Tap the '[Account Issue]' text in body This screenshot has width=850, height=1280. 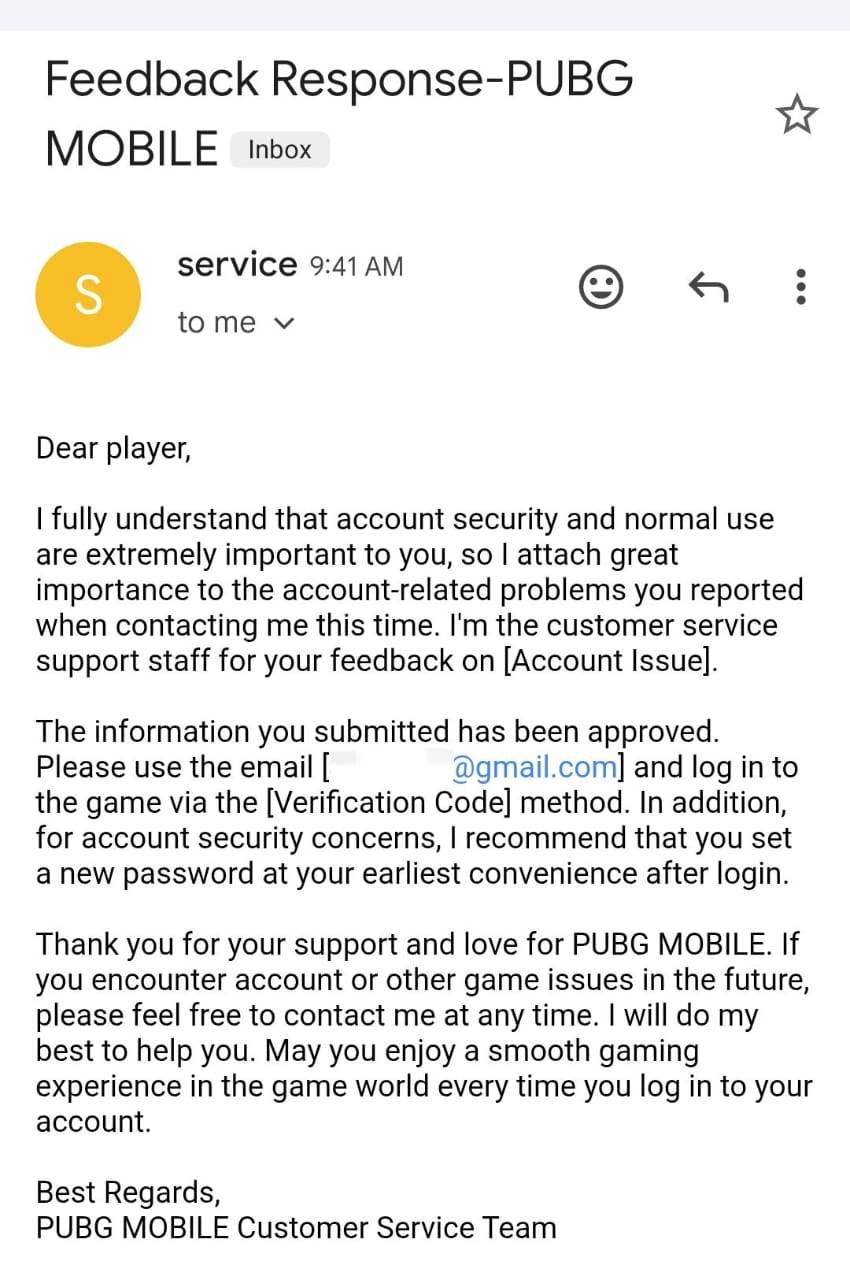point(611,661)
